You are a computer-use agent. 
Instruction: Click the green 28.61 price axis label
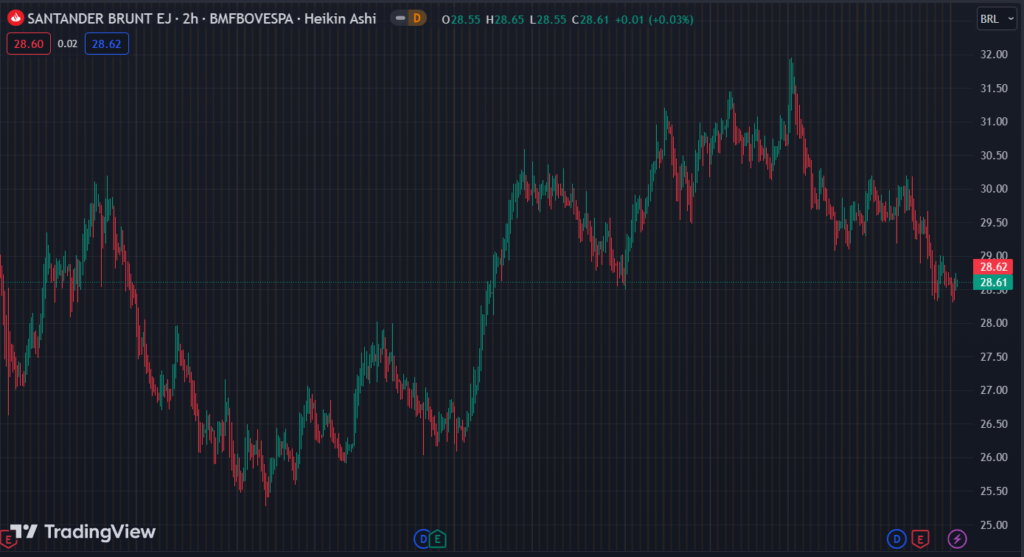pos(993,282)
